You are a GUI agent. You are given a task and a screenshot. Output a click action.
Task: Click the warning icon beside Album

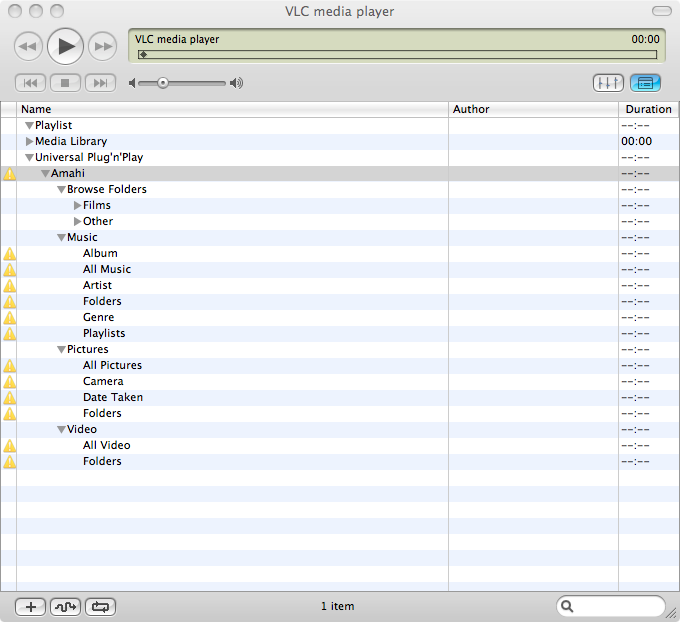(10, 254)
